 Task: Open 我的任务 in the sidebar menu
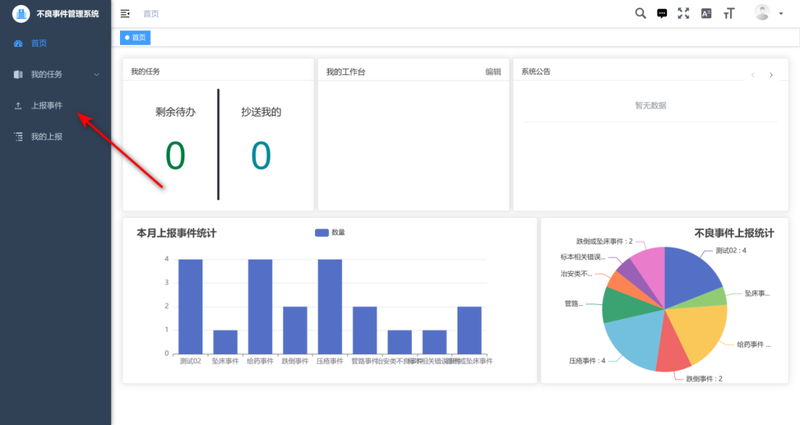click(56, 74)
